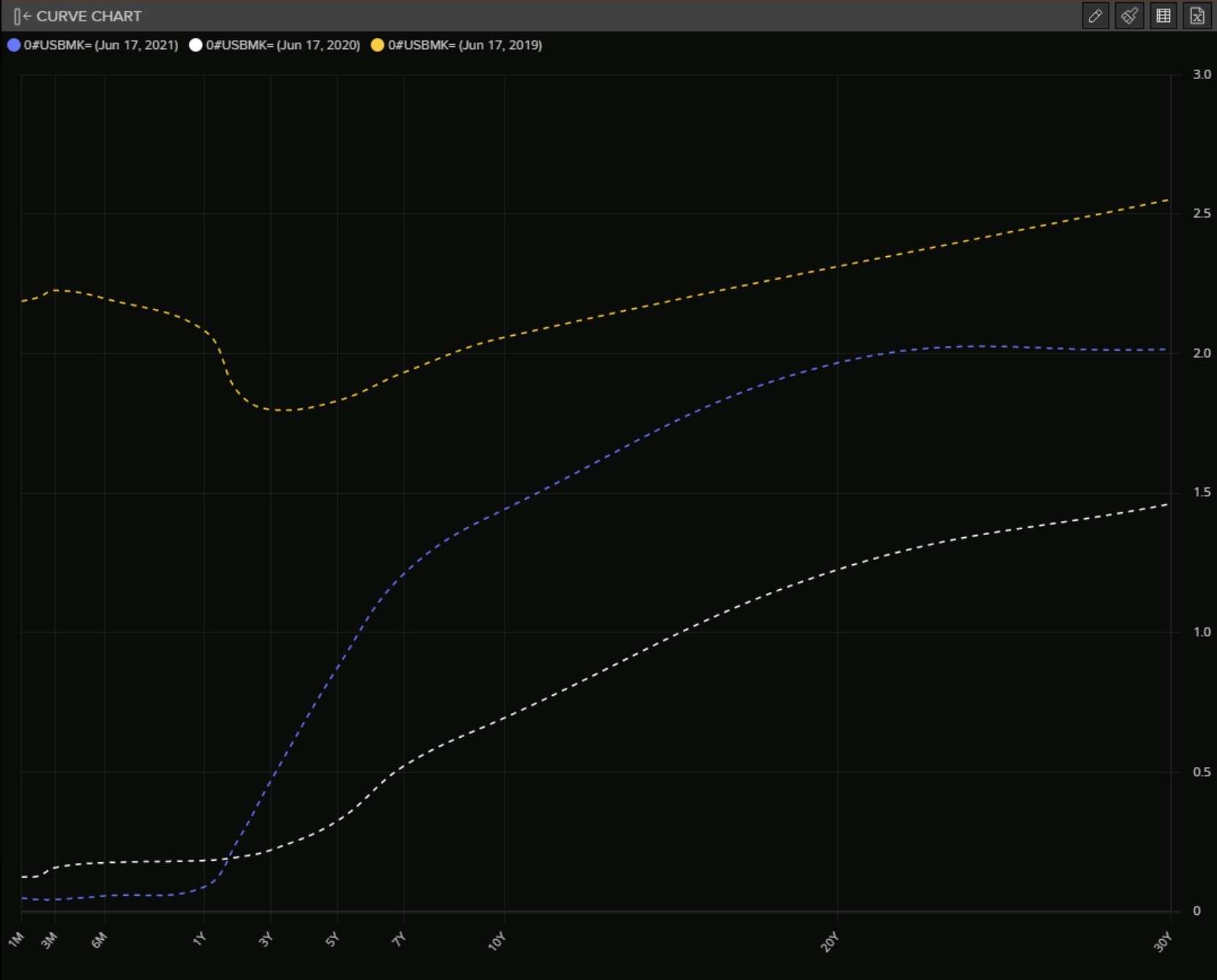Image resolution: width=1217 pixels, height=980 pixels.
Task: Select the 1M tenor axis label
Action: pos(16,940)
